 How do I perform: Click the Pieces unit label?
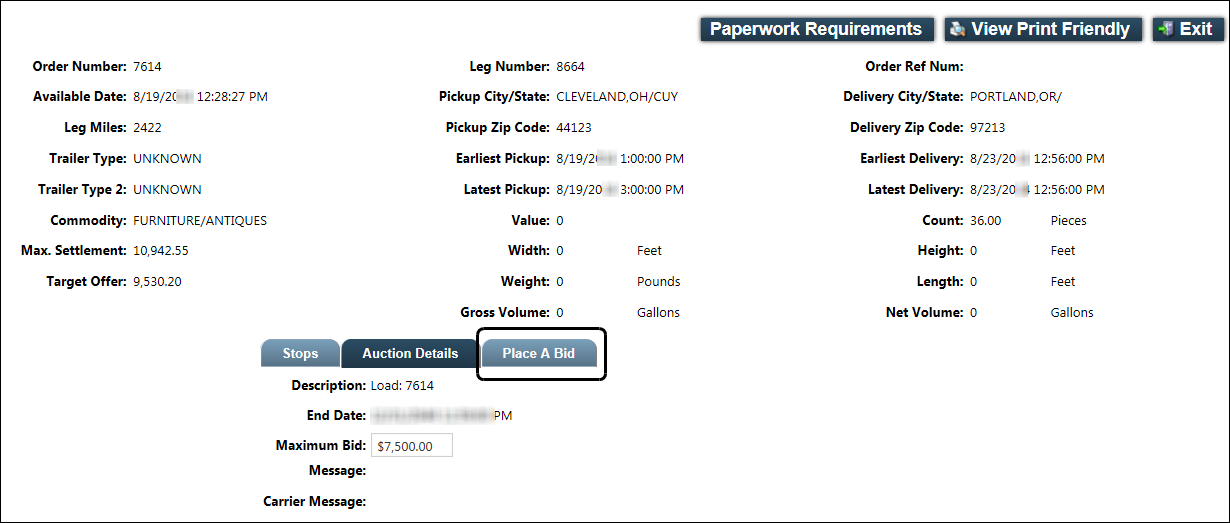click(x=1068, y=220)
